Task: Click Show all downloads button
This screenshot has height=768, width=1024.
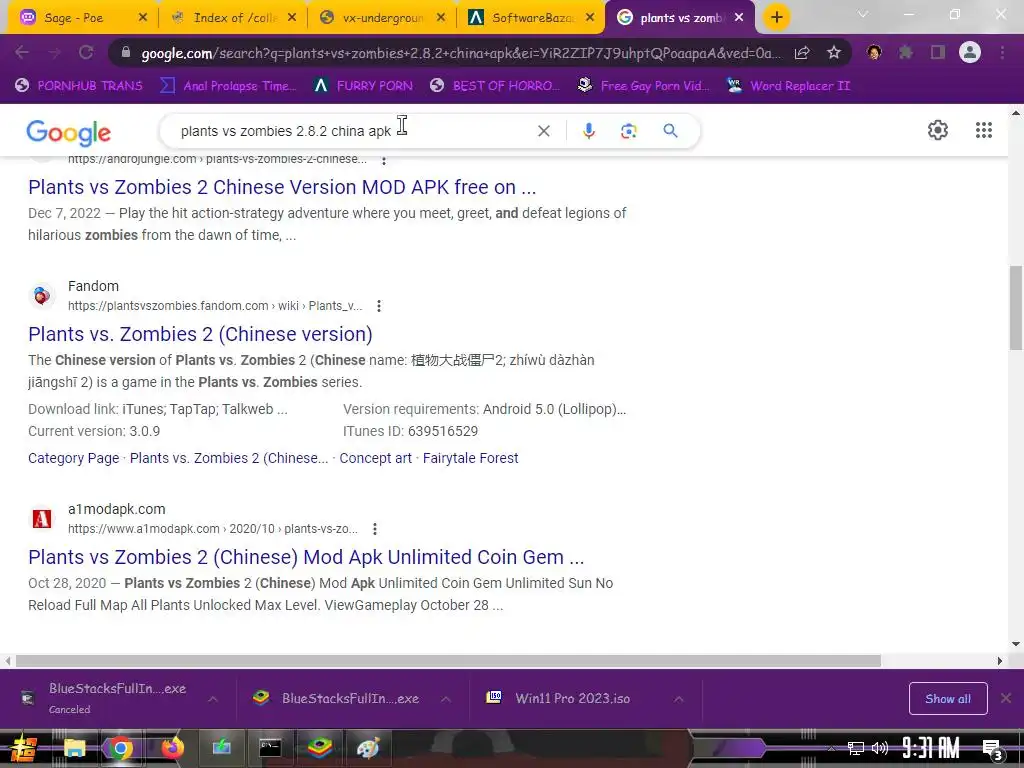Action: click(x=948, y=698)
